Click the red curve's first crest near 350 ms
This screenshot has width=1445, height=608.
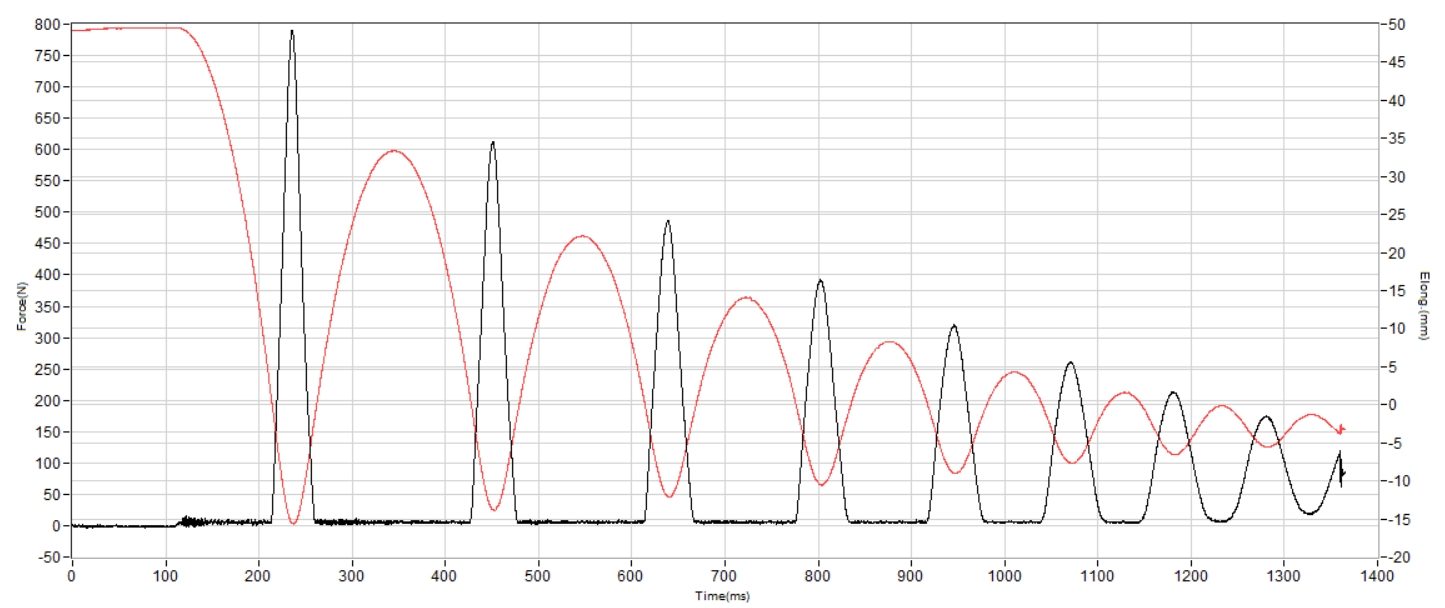coord(394,151)
